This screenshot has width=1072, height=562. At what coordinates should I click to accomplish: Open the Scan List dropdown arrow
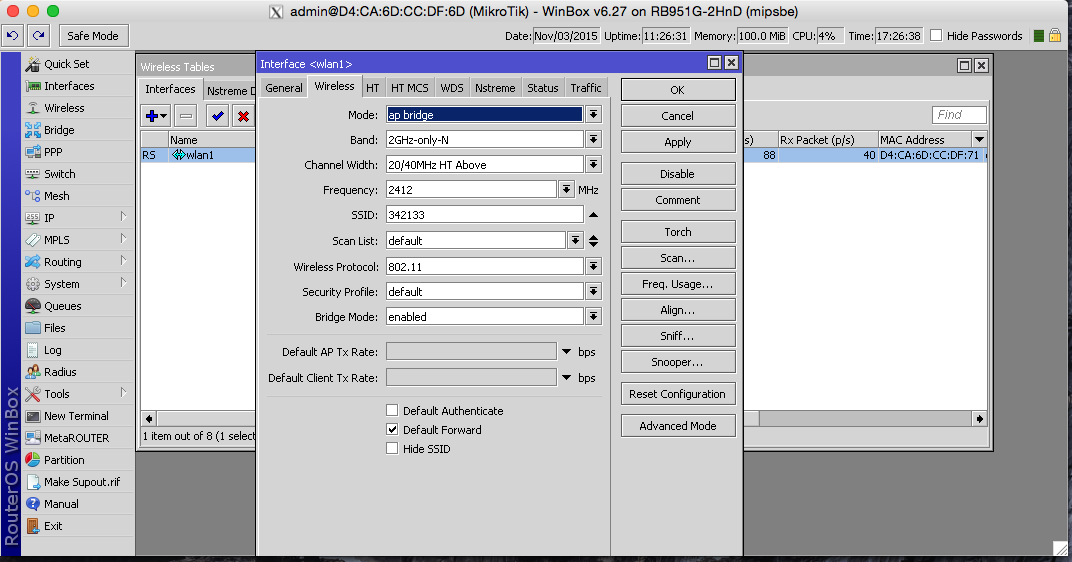click(576, 240)
